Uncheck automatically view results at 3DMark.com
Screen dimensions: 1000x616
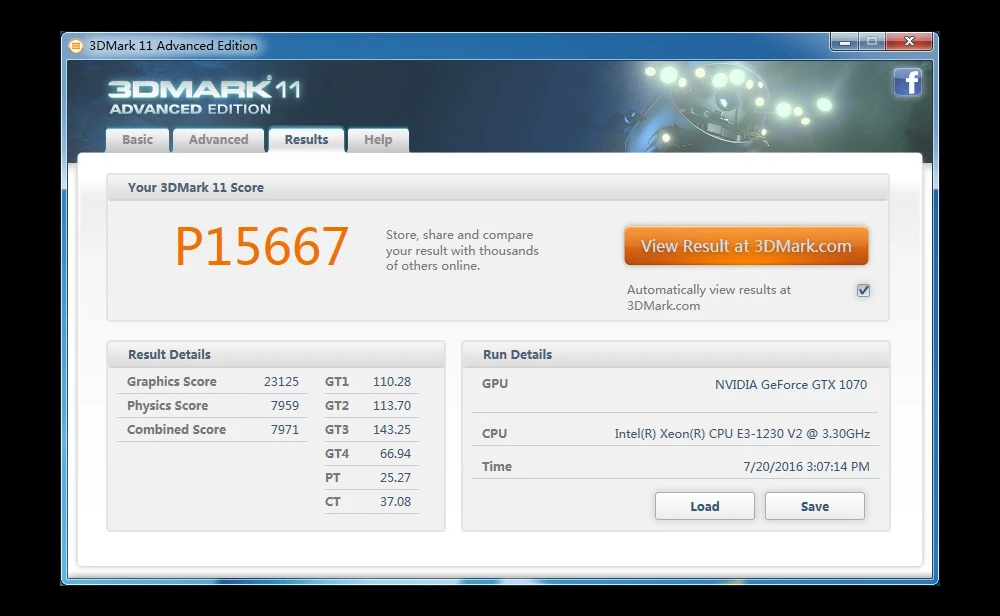tap(864, 291)
